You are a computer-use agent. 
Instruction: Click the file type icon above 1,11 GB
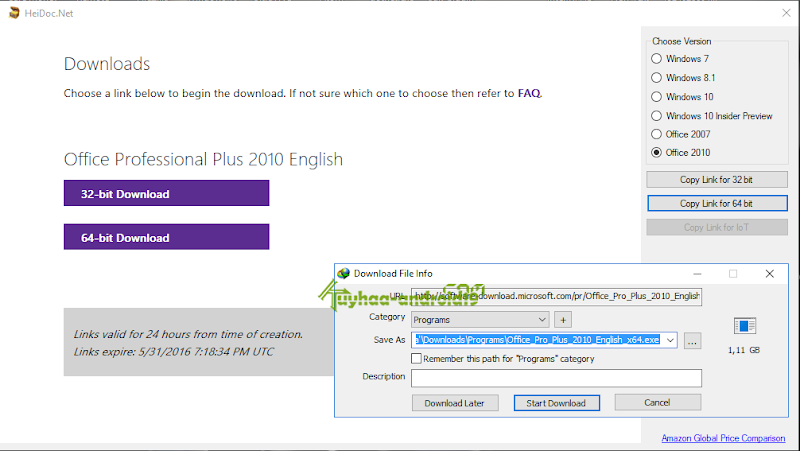click(x=744, y=326)
